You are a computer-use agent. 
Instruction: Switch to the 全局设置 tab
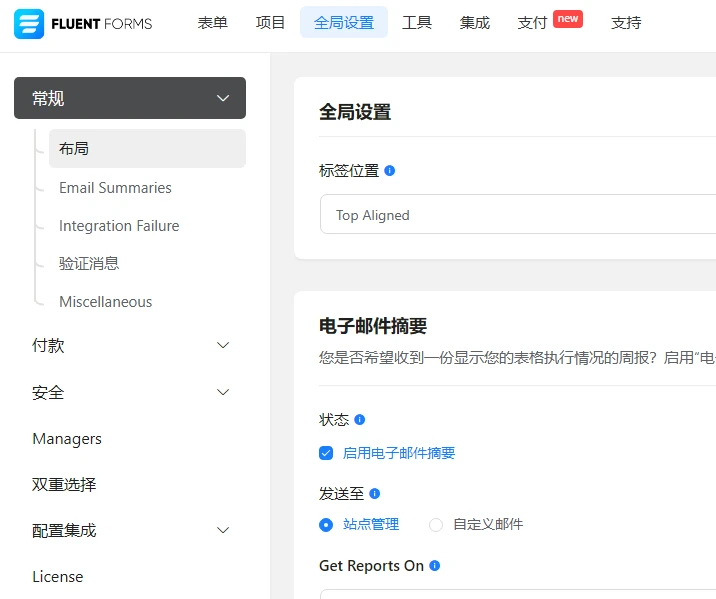[344, 22]
